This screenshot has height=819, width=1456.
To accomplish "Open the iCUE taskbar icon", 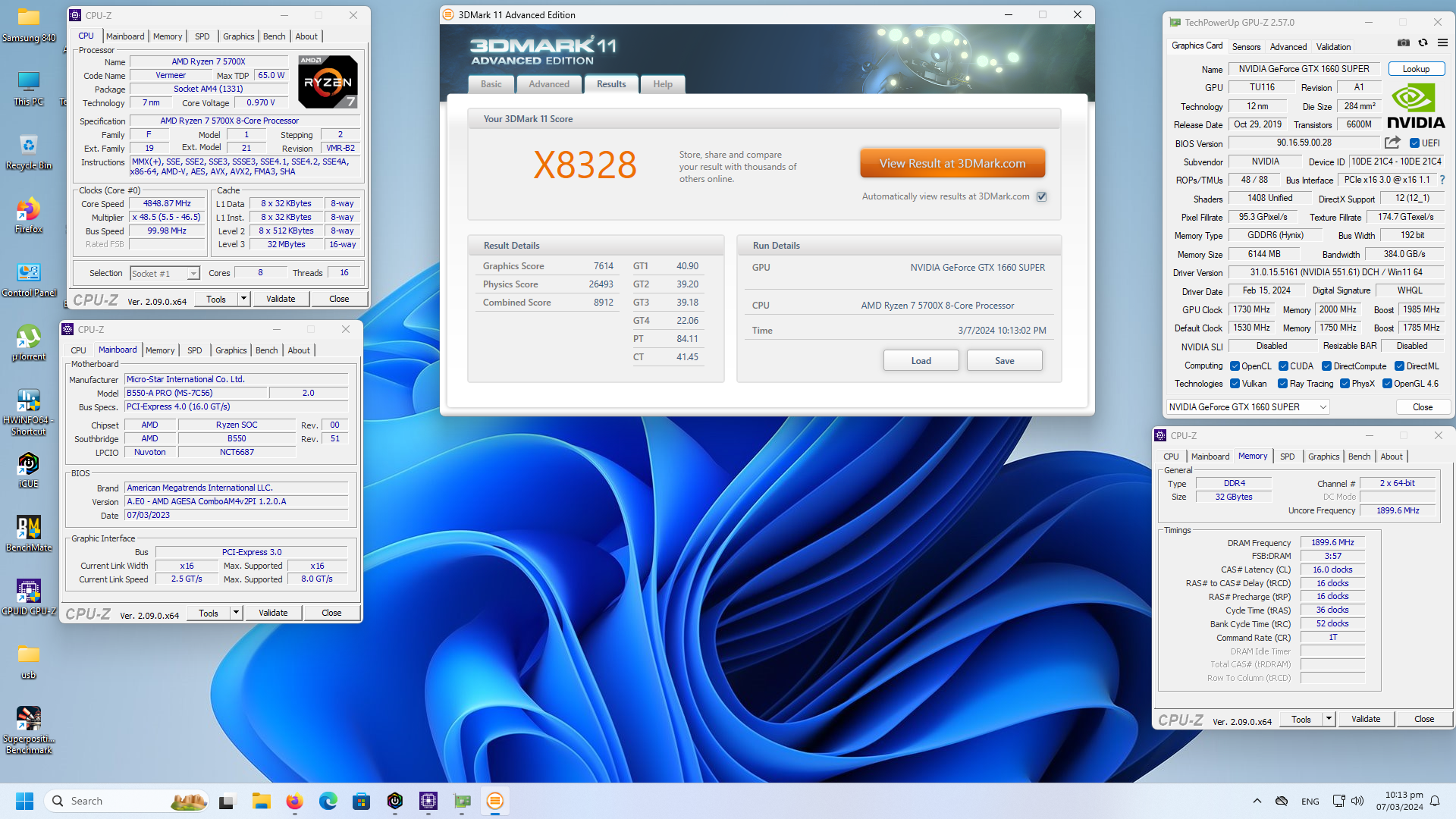I will [395, 801].
